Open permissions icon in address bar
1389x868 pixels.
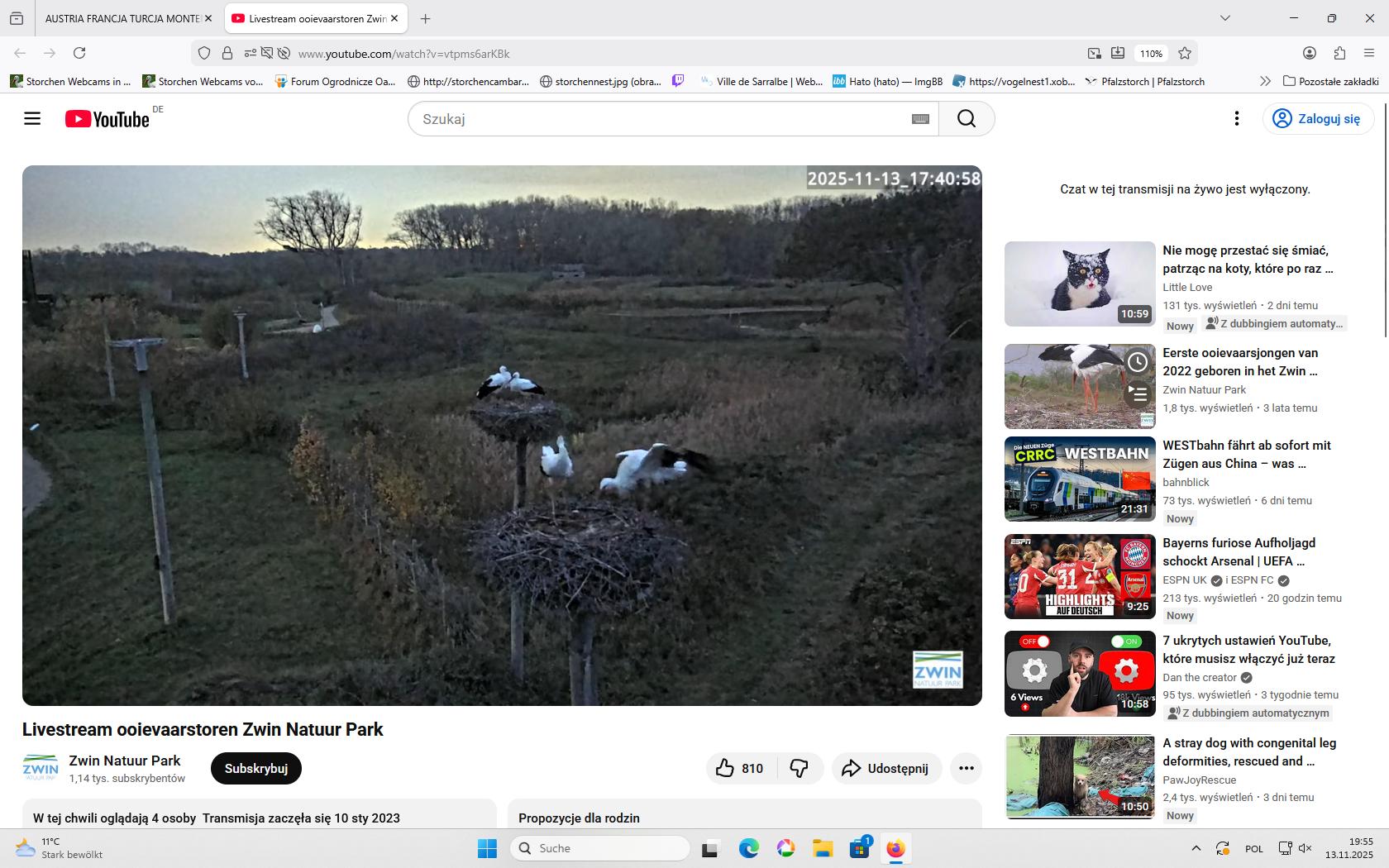tap(251, 53)
